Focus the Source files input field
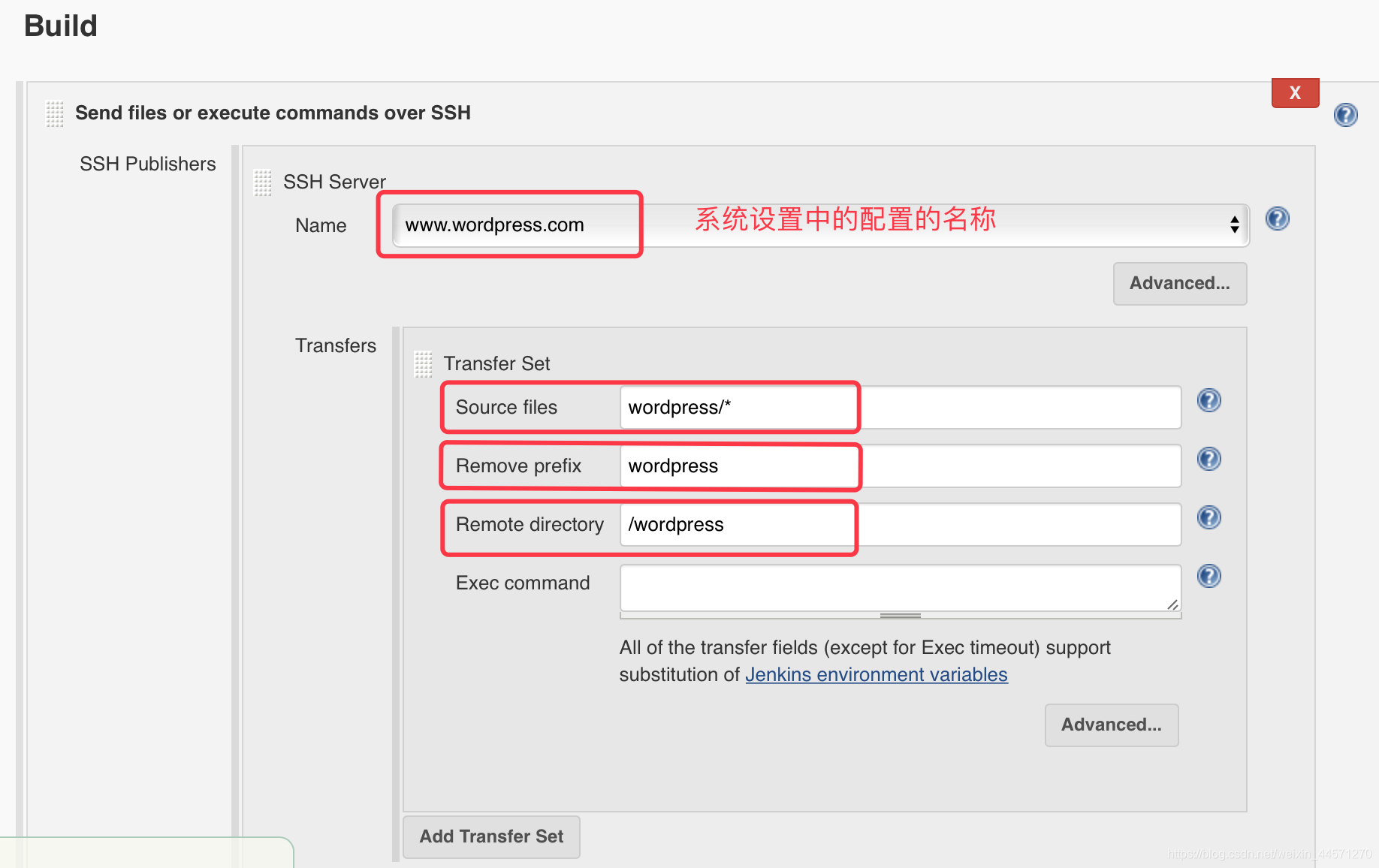The width and height of the screenshot is (1379, 868). [901, 408]
